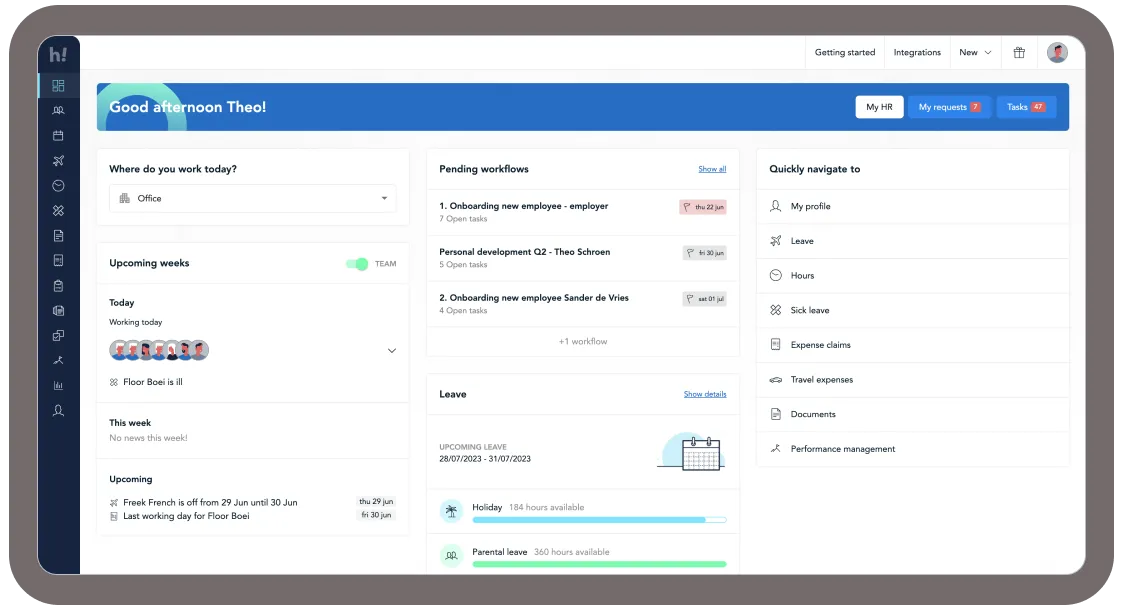Open the gift box icon in header
Image resolution: width=1148 pixels, height=605 pixels.
pos(1019,52)
